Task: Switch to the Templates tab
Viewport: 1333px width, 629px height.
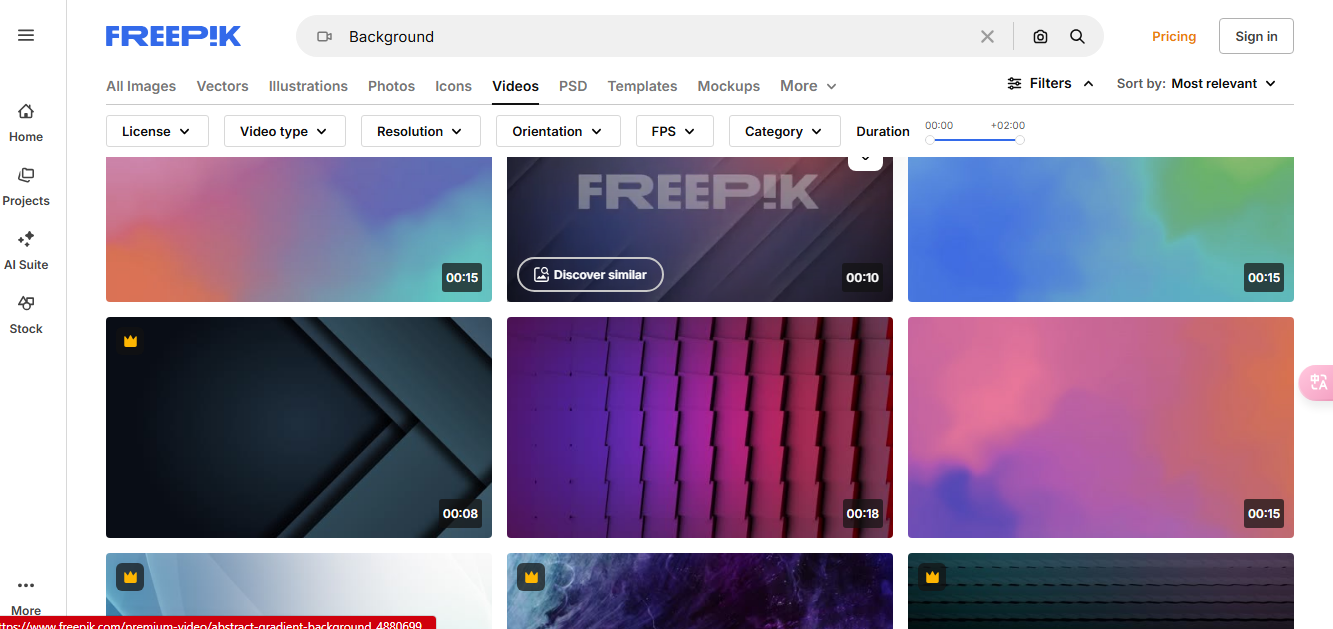Action: pos(642,86)
